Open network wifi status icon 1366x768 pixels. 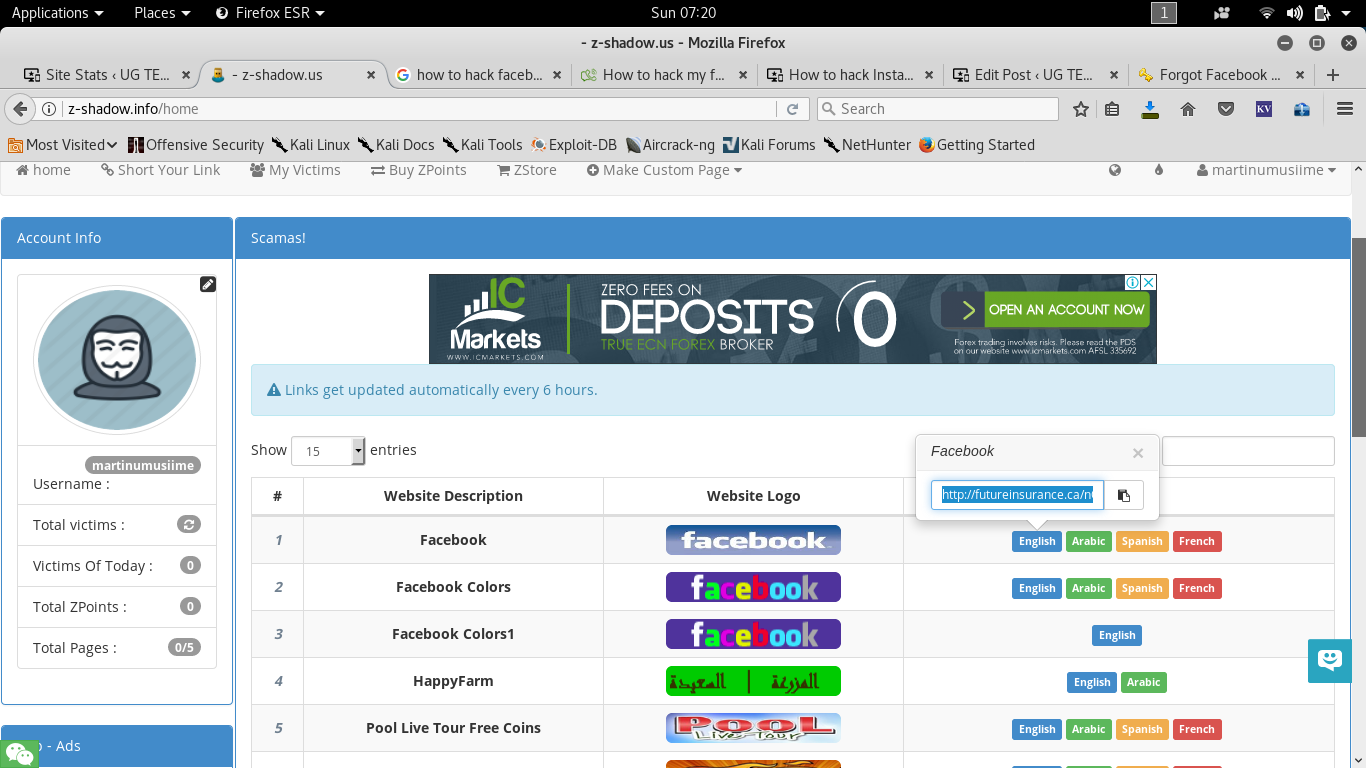pos(1267,13)
